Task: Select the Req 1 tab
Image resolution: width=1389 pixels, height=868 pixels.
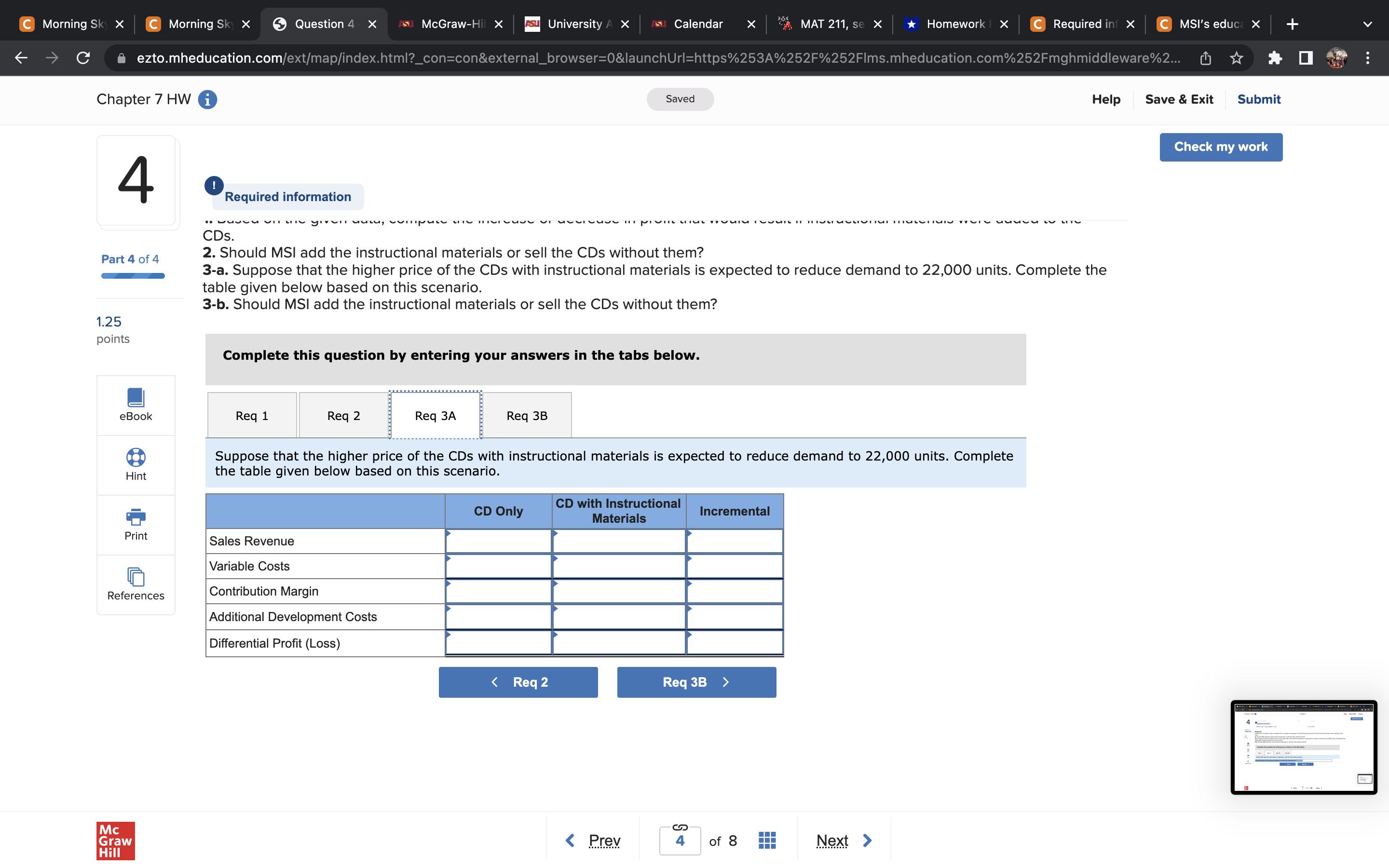Action: coord(251,416)
